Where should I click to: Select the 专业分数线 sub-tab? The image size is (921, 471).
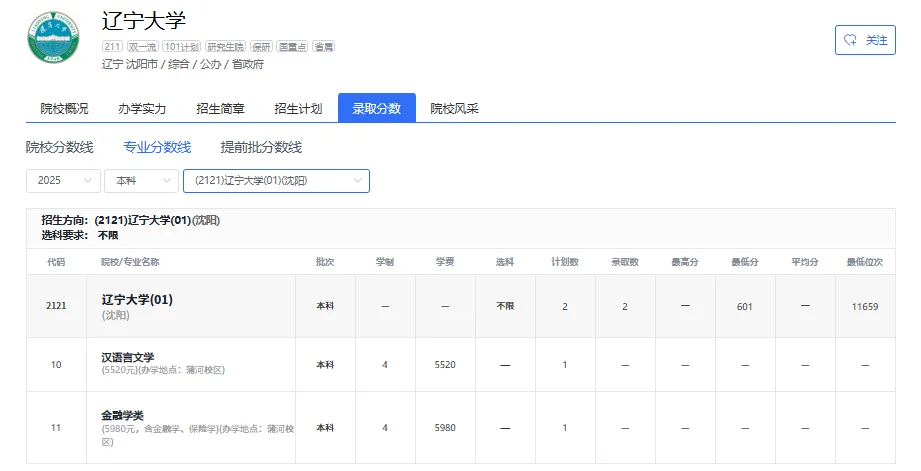coord(157,147)
